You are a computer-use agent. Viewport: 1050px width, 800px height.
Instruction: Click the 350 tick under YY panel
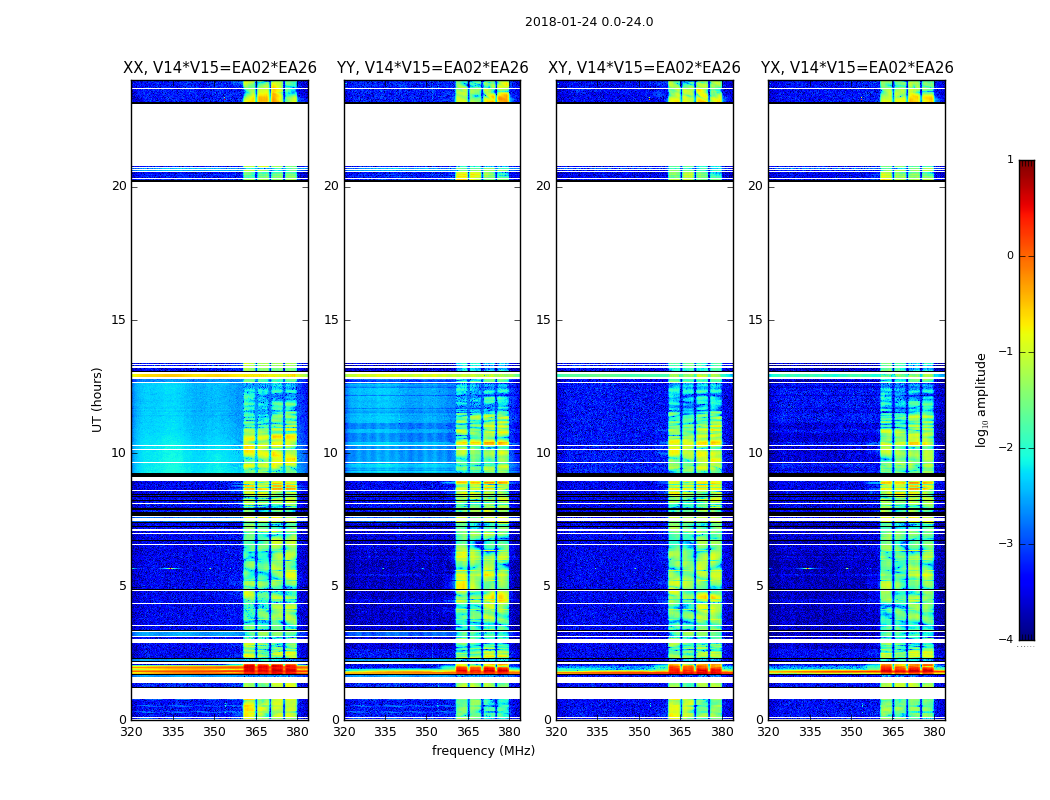[427, 732]
